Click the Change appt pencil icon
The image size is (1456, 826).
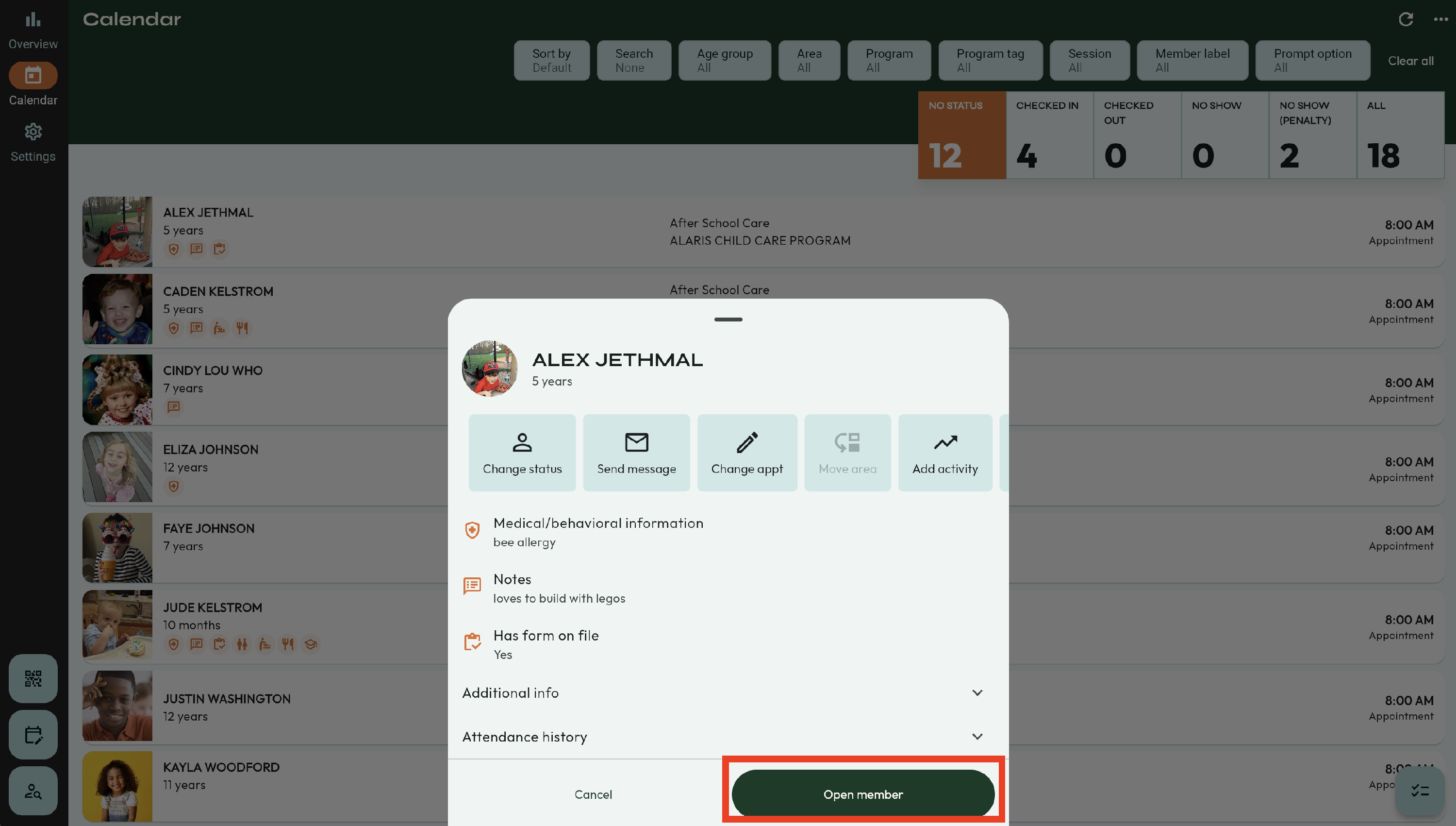point(747,442)
